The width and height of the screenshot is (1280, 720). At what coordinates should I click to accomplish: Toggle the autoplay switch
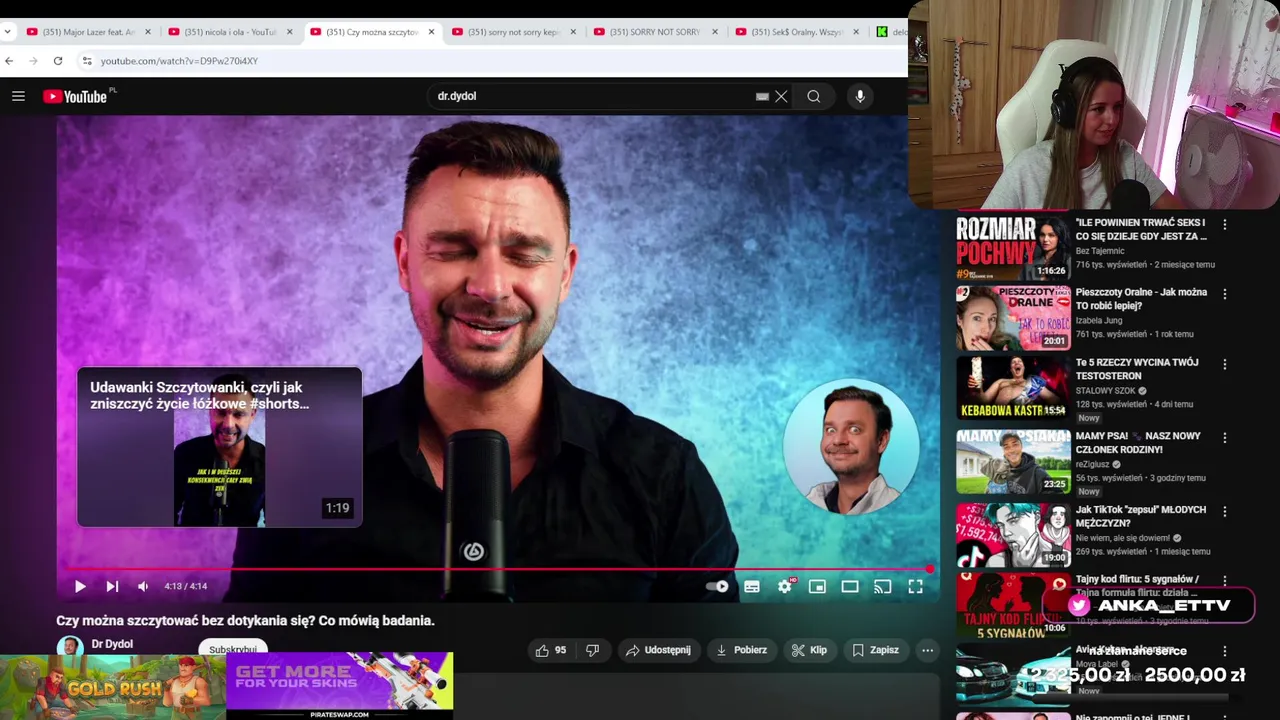[718, 587]
